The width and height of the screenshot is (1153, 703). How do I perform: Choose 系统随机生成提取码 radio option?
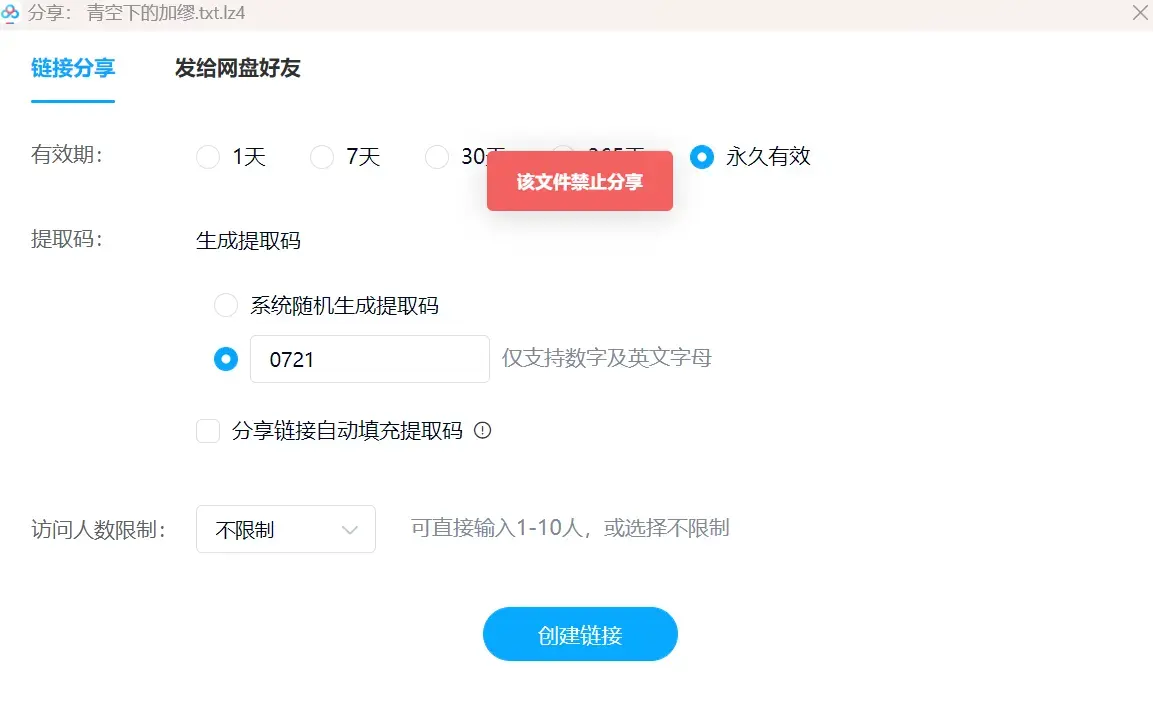point(226,304)
